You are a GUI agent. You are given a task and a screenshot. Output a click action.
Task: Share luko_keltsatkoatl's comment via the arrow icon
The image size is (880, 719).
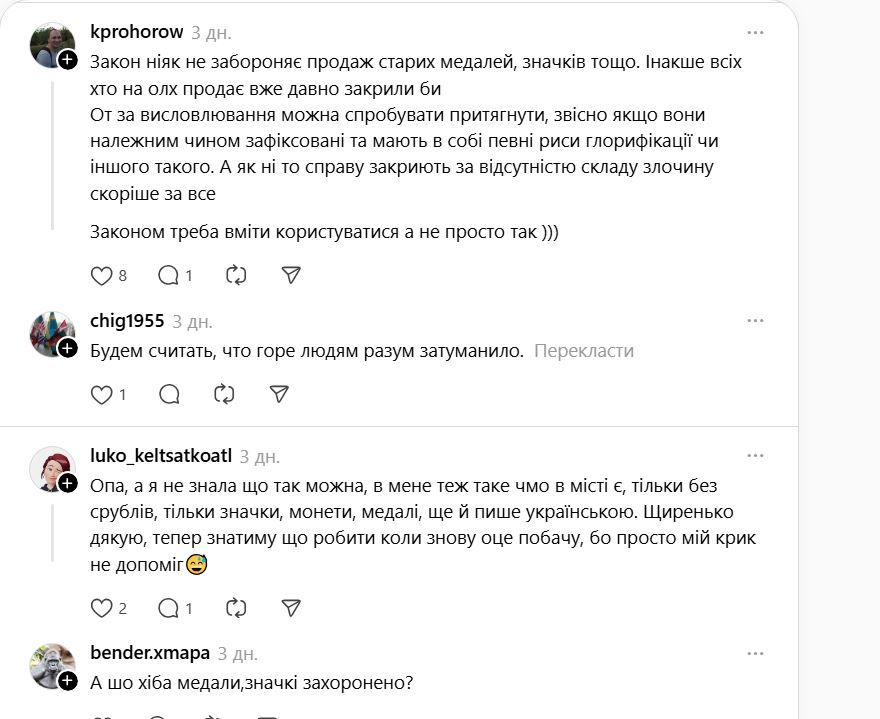(290, 607)
